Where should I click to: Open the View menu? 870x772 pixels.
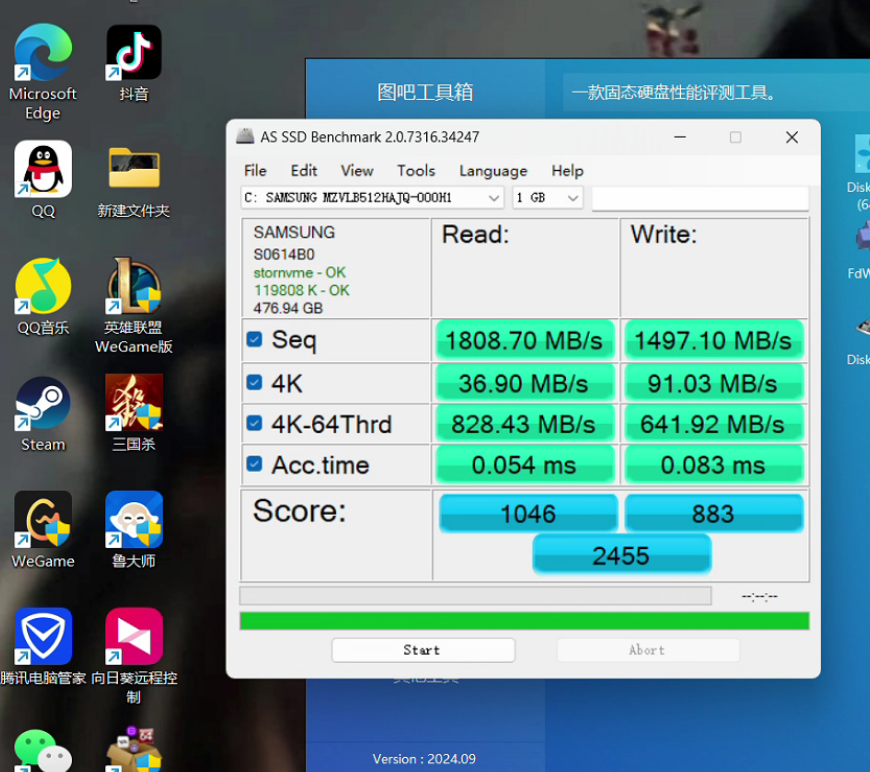[357, 171]
